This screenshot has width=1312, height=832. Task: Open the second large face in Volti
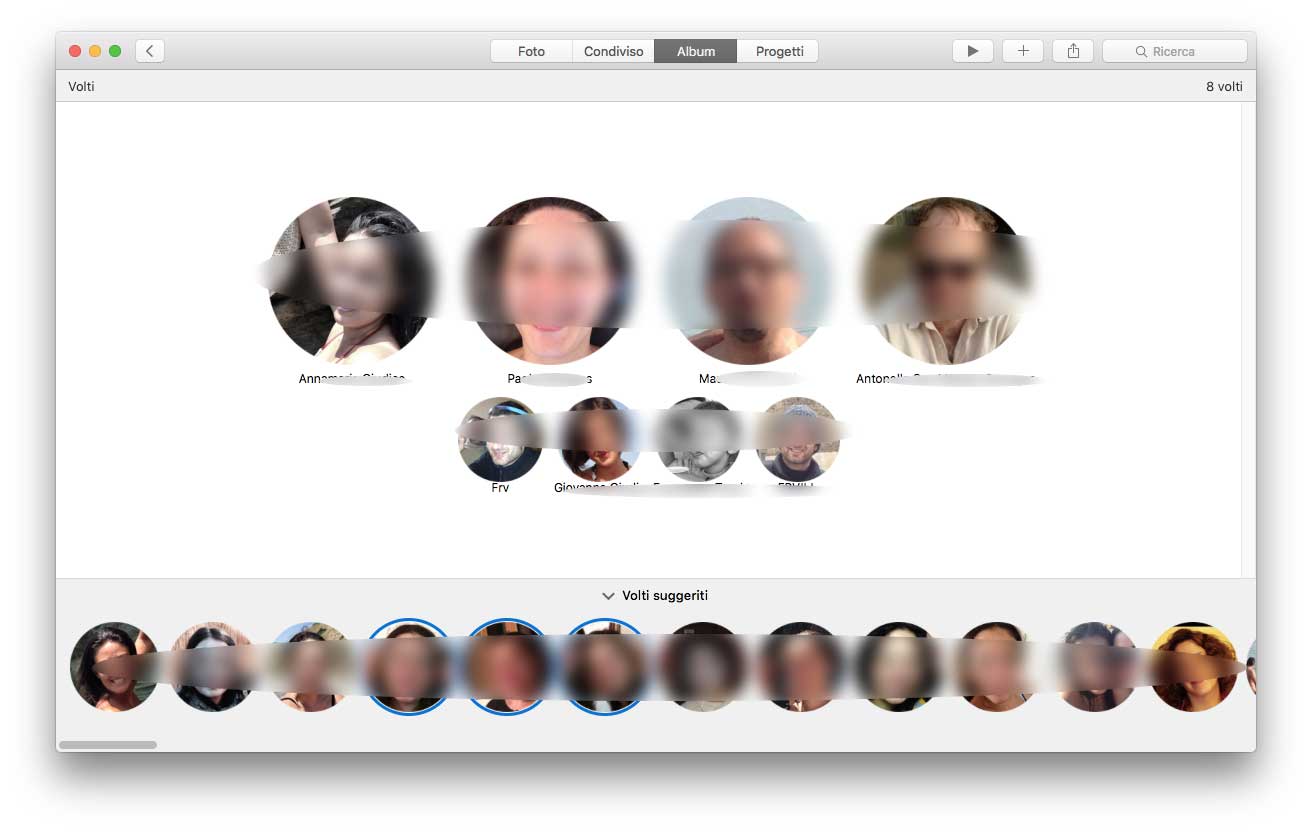tap(550, 280)
